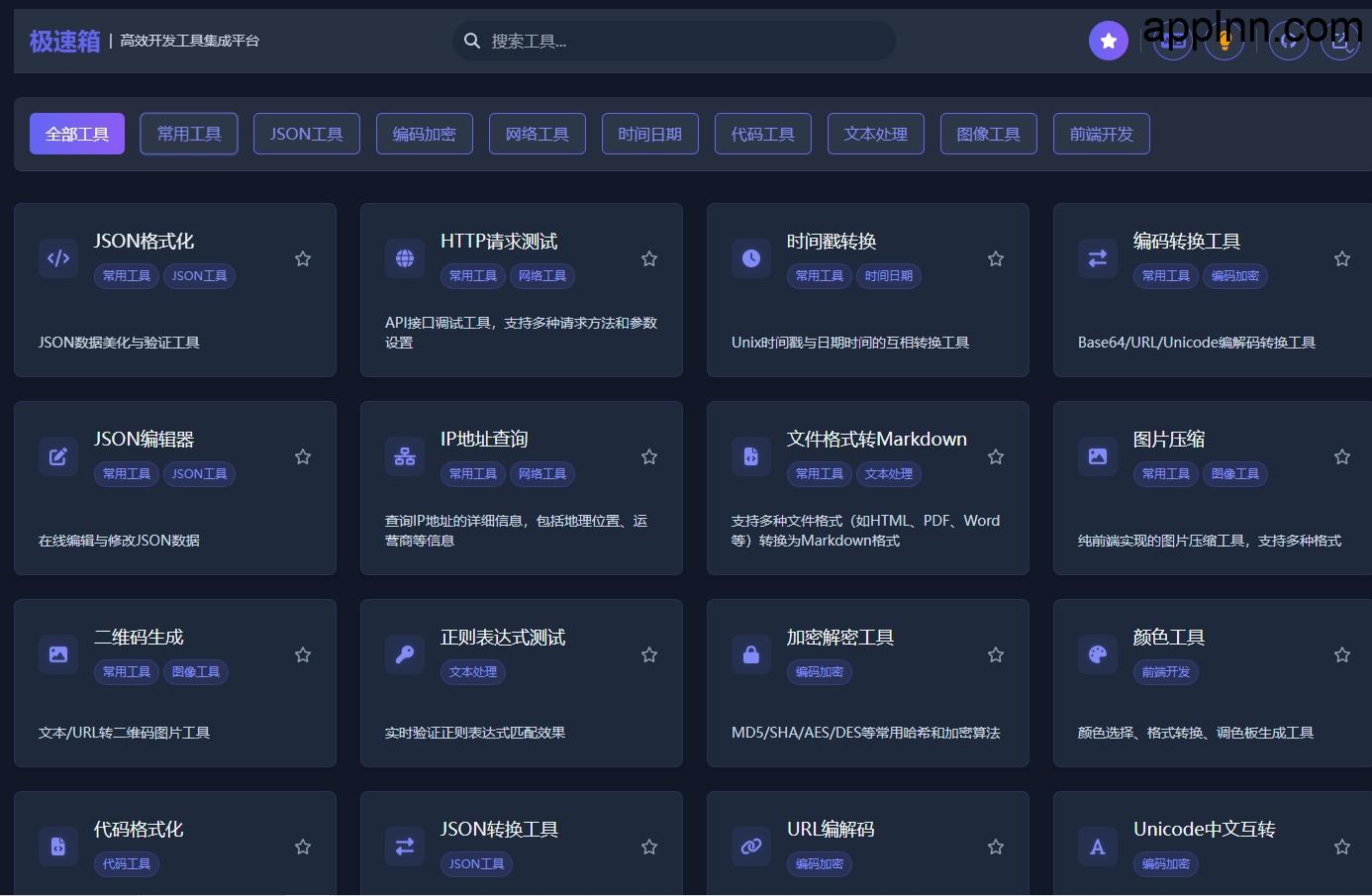This screenshot has width=1372, height=896.
Task: Open the 时间戳转换 card title
Action: [832, 241]
